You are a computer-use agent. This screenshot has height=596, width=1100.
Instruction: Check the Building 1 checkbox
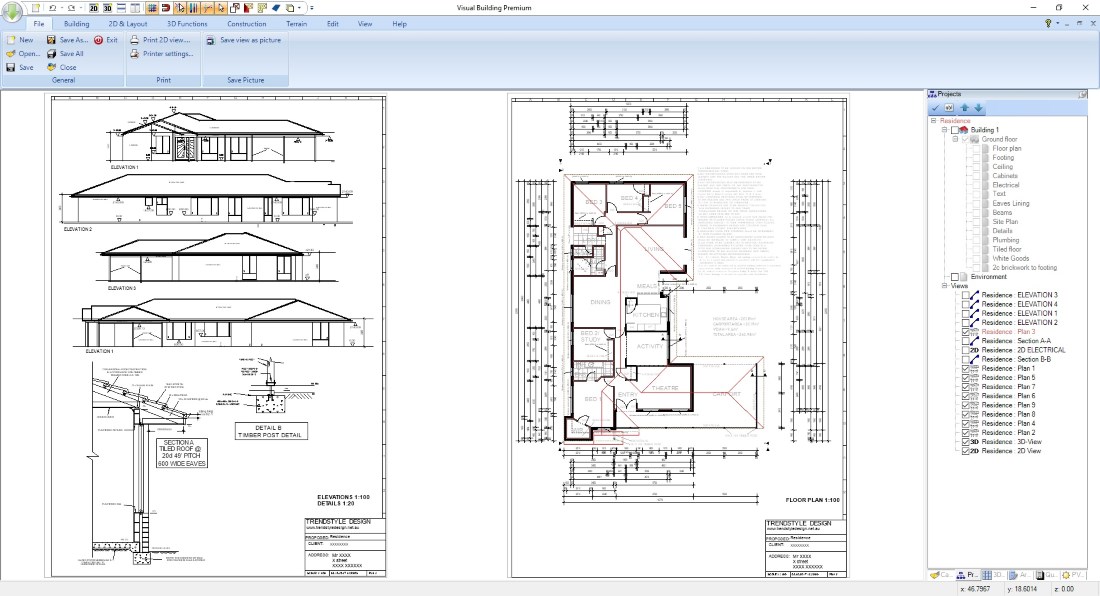click(x=955, y=130)
